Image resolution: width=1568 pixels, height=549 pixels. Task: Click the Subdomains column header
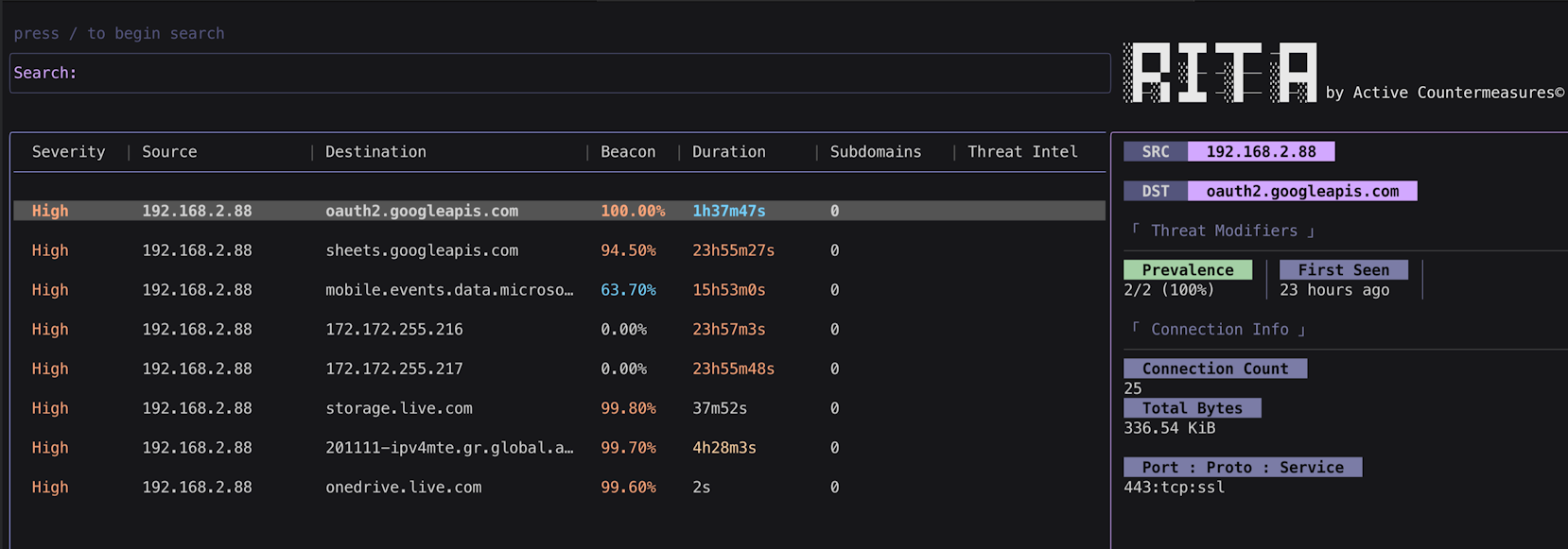876,152
